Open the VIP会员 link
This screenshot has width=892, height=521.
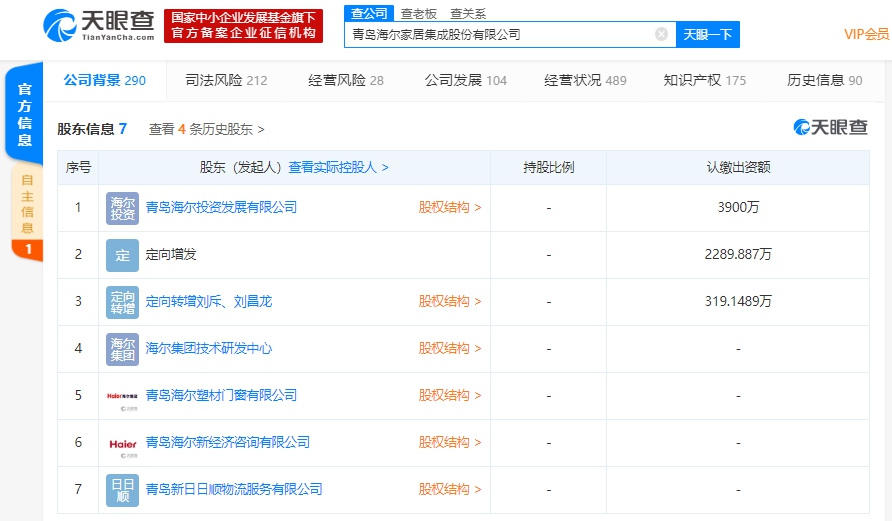point(865,34)
